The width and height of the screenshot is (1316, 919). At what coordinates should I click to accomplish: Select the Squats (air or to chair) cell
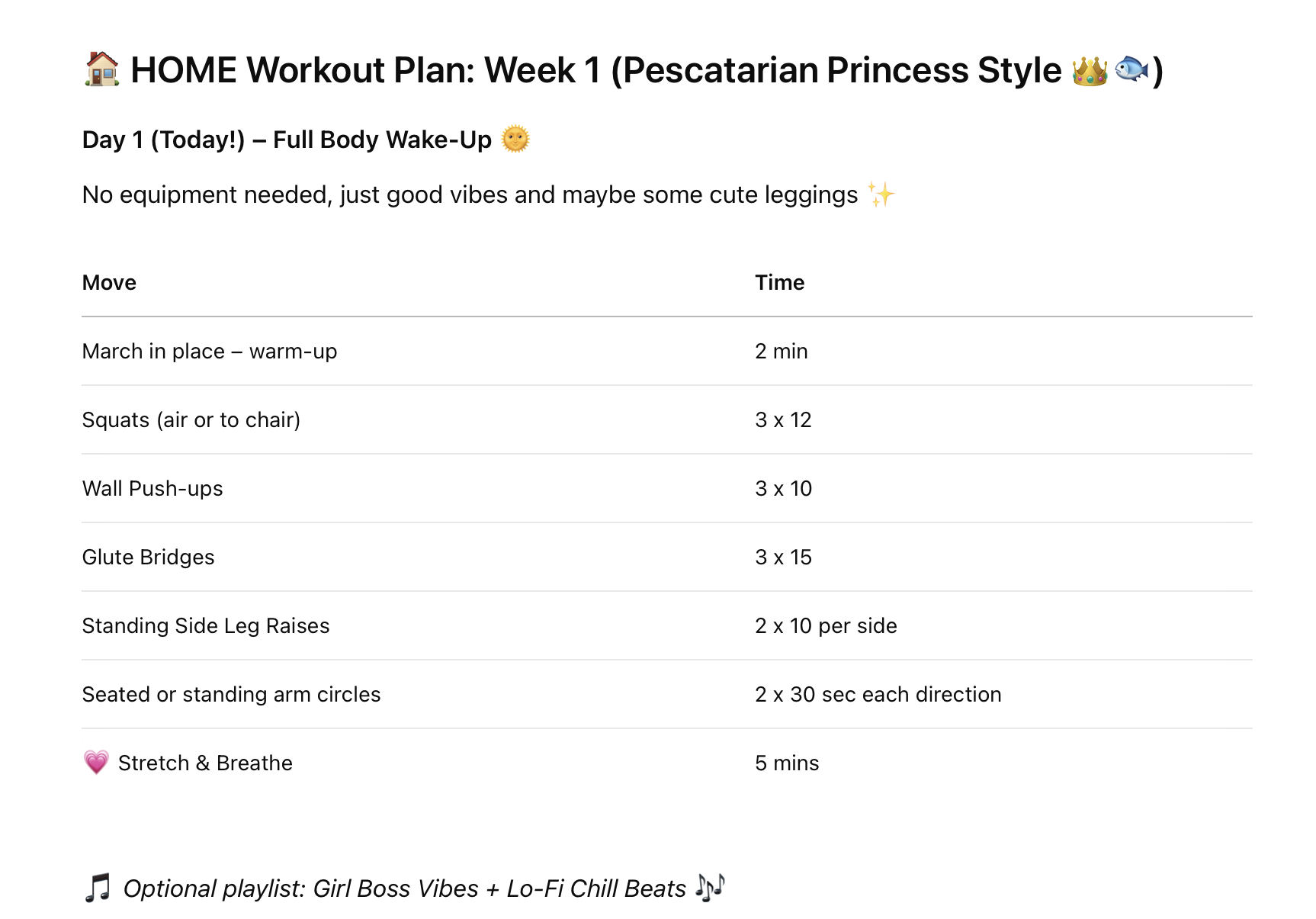coord(191,419)
